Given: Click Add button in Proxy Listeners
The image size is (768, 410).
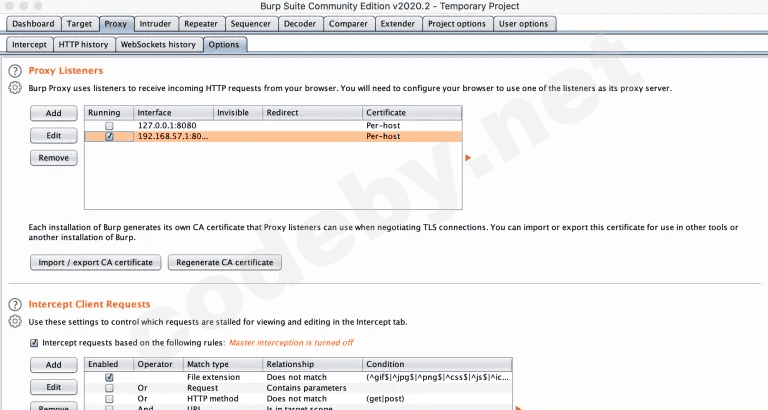Looking at the screenshot, I should click(53, 113).
